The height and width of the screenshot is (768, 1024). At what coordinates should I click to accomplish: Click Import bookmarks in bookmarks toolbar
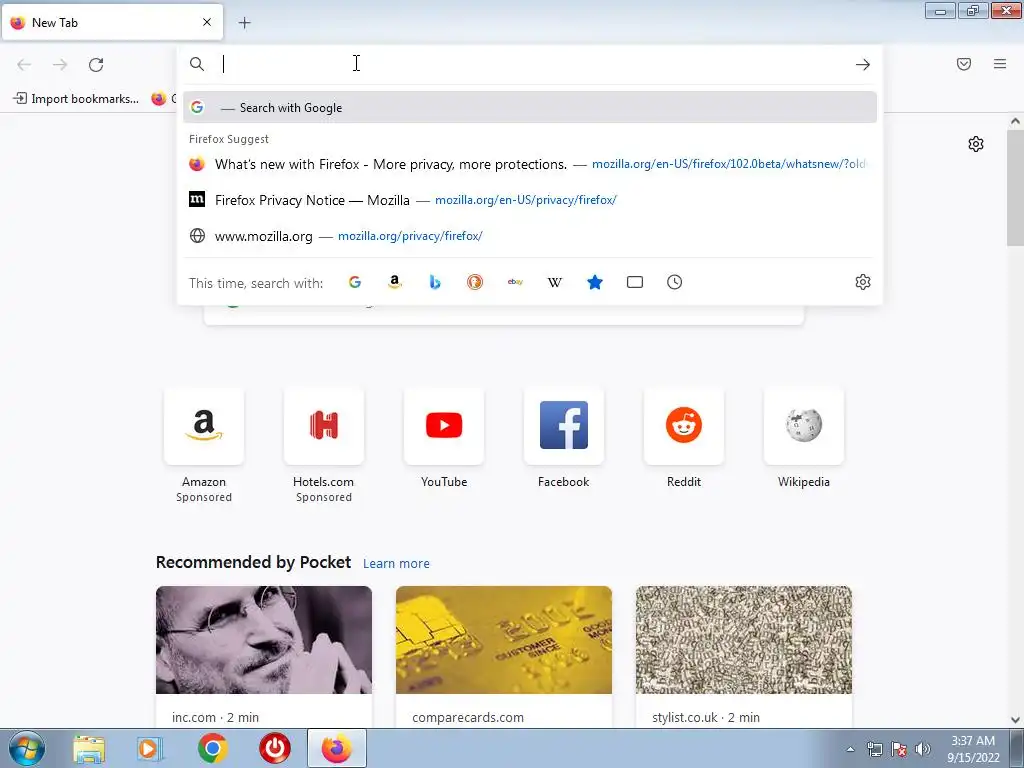pyautogui.click(x=76, y=99)
